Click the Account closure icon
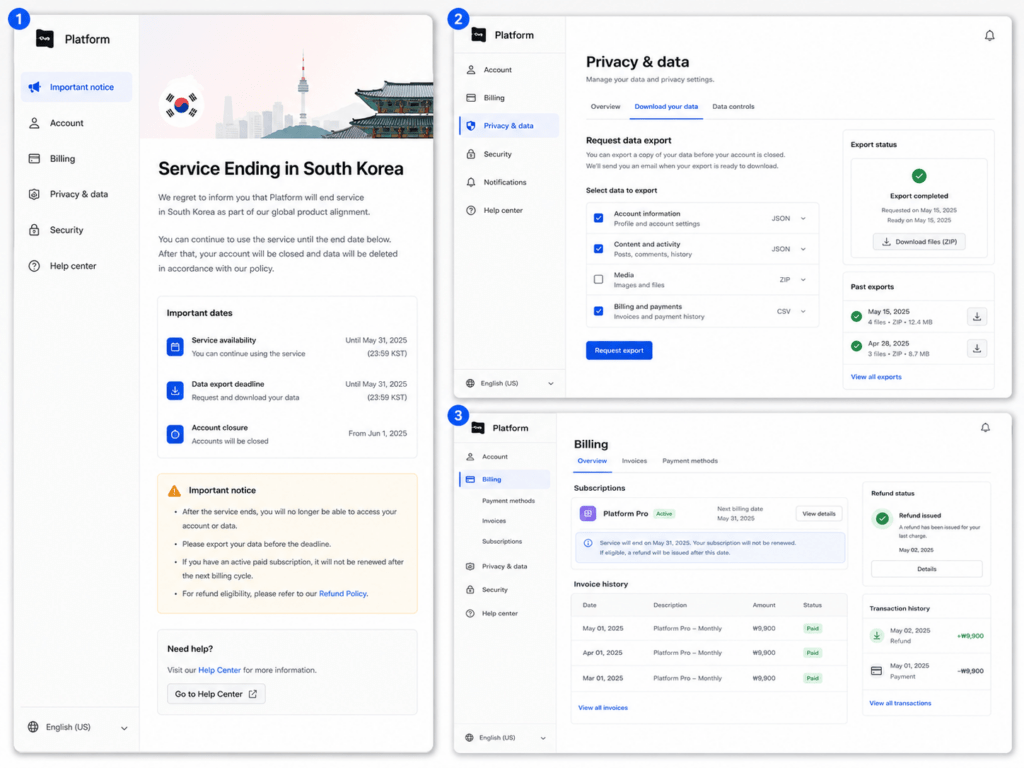Viewport: 1024px width, 768px height. pyautogui.click(x=175, y=434)
